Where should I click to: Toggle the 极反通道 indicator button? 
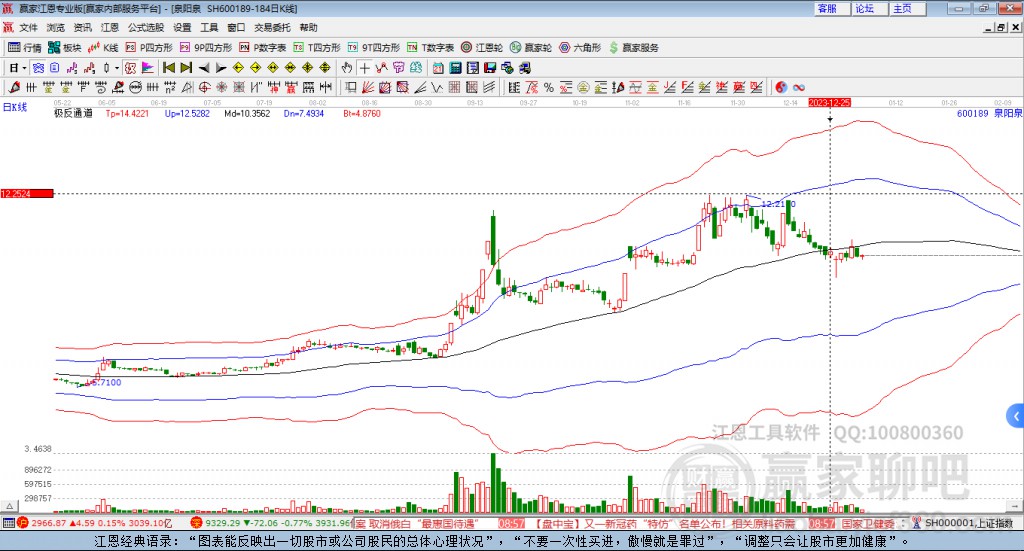point(73,114)
